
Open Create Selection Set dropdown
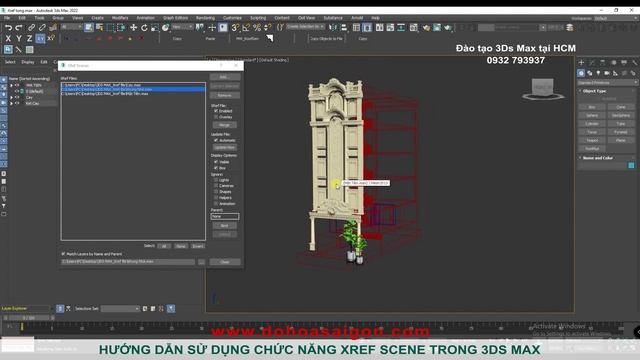[305, 27]
